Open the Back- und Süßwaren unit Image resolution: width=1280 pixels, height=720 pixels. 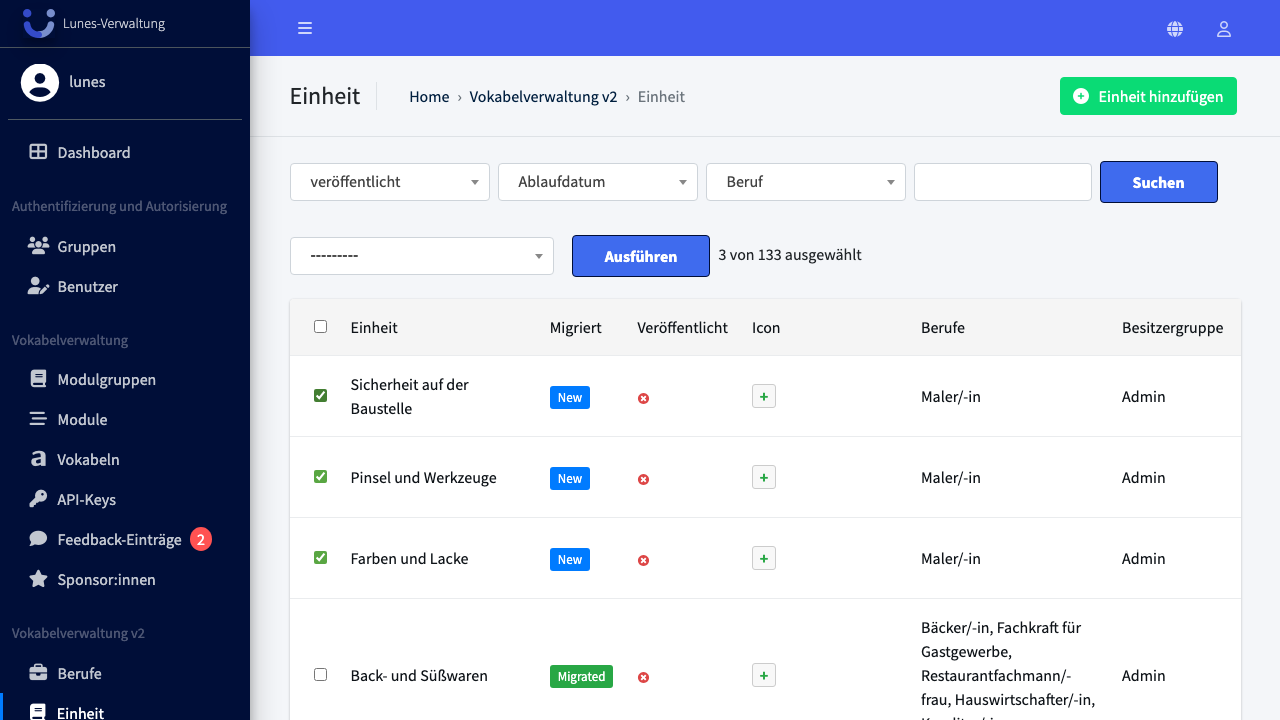(419, 676)
